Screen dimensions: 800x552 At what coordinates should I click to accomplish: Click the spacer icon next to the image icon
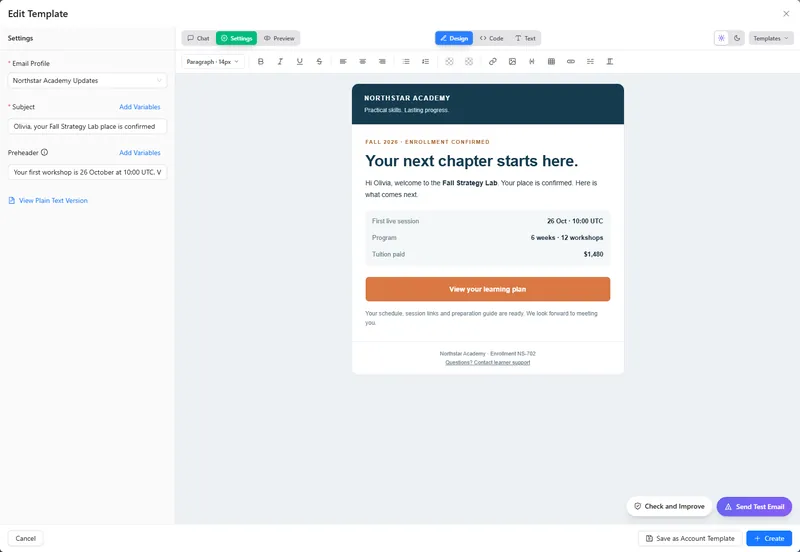pos(532,62)
